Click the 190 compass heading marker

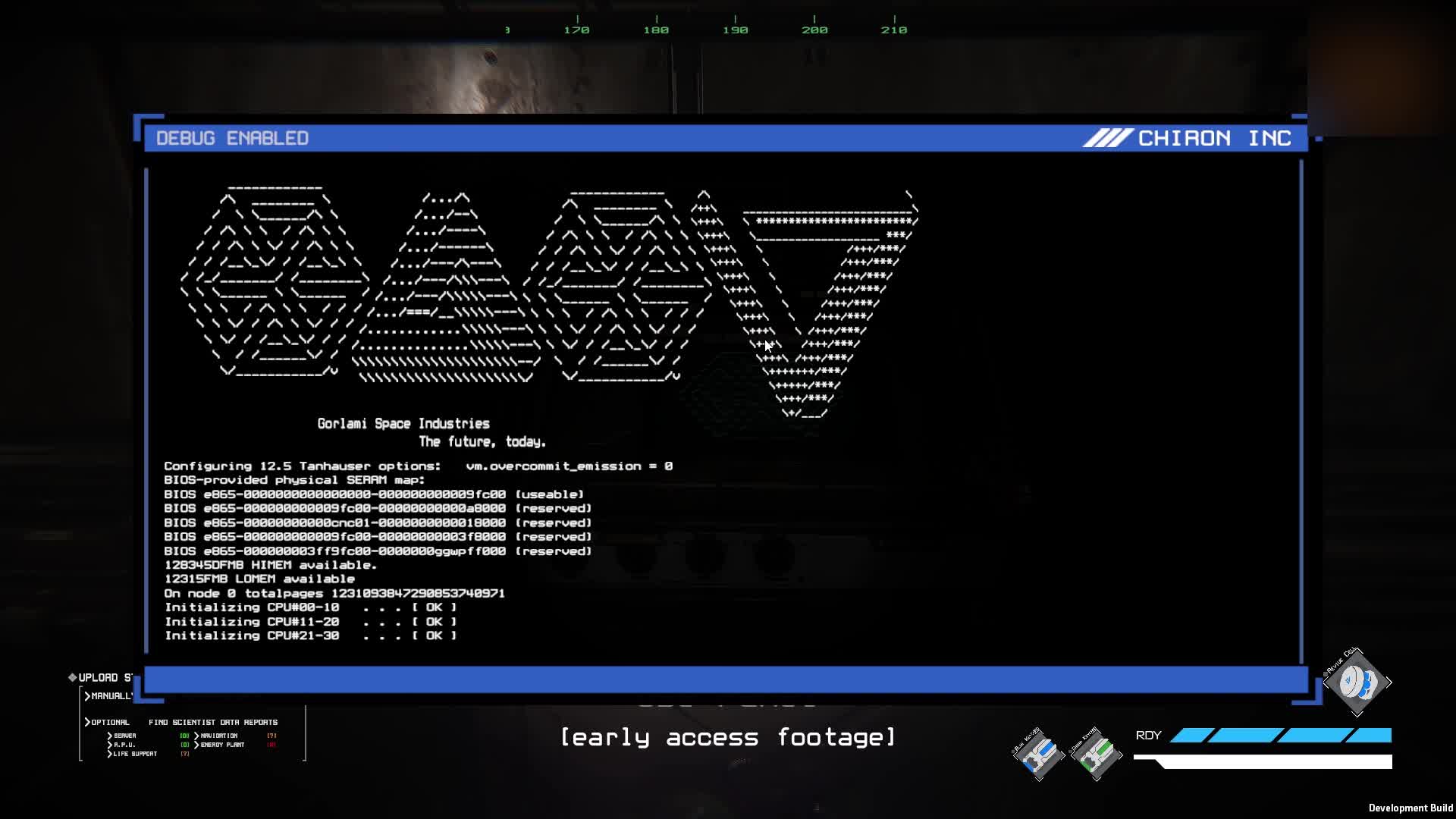tap(735, 30)
